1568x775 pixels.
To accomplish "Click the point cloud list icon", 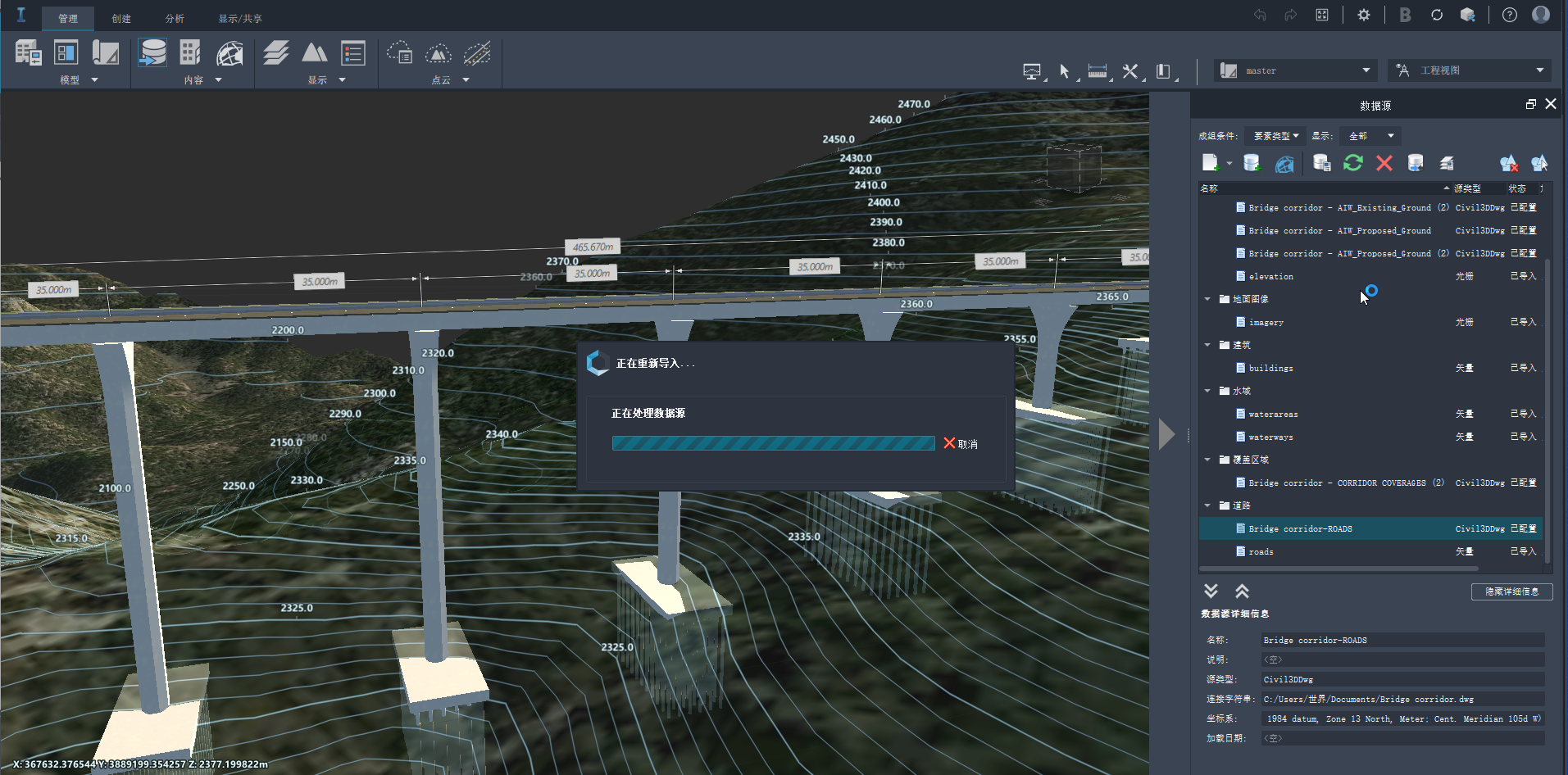I will [x=399, y=53].
